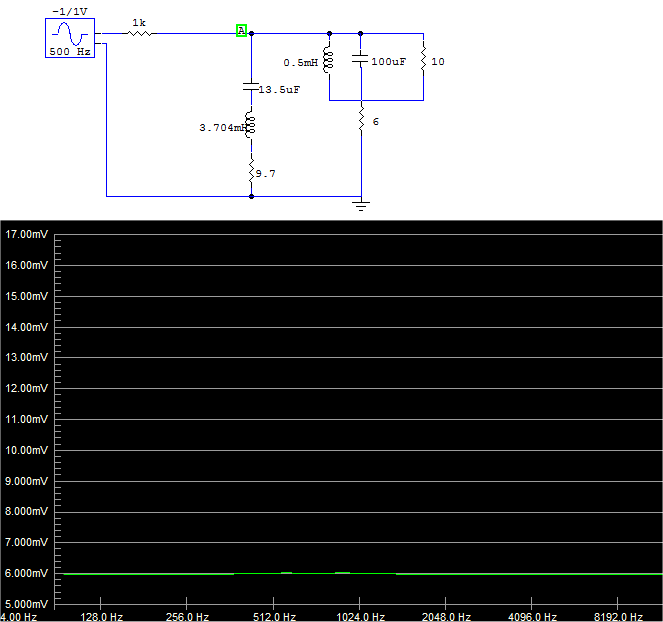Click the 256.0 Hz frequency label
663x622 pixels.
pyautogui.click(x=187, y=617)
